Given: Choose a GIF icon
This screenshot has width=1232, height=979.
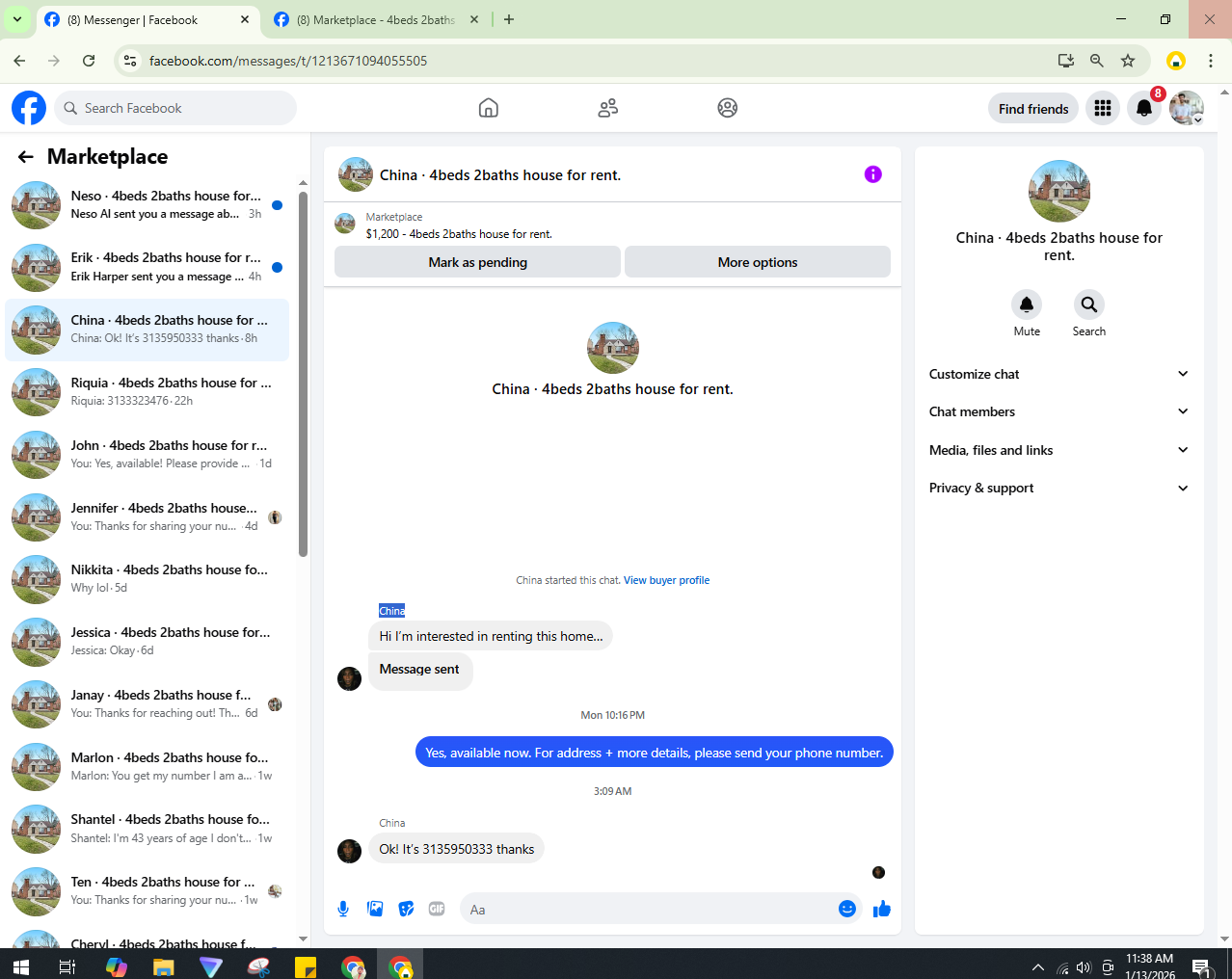Looking at the screenshot, I should [437, 909].
